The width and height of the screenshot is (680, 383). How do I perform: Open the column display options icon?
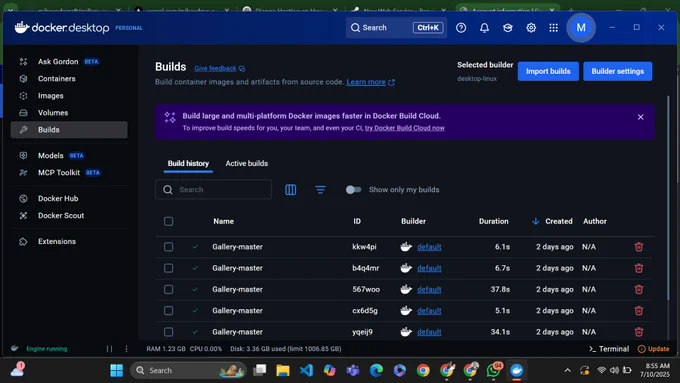291,190
